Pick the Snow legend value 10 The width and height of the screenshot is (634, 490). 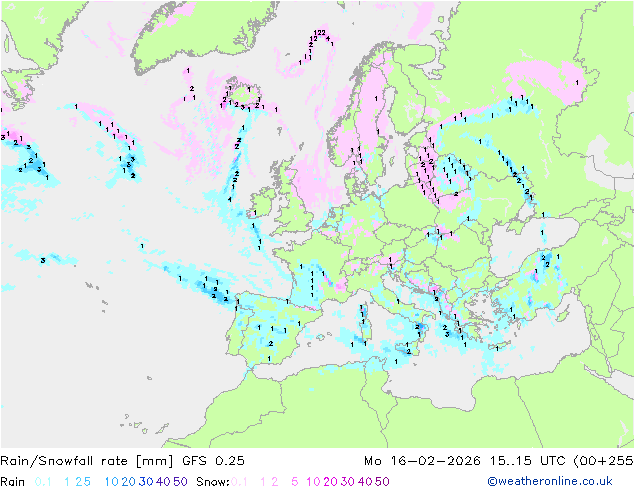coord(313,482)
